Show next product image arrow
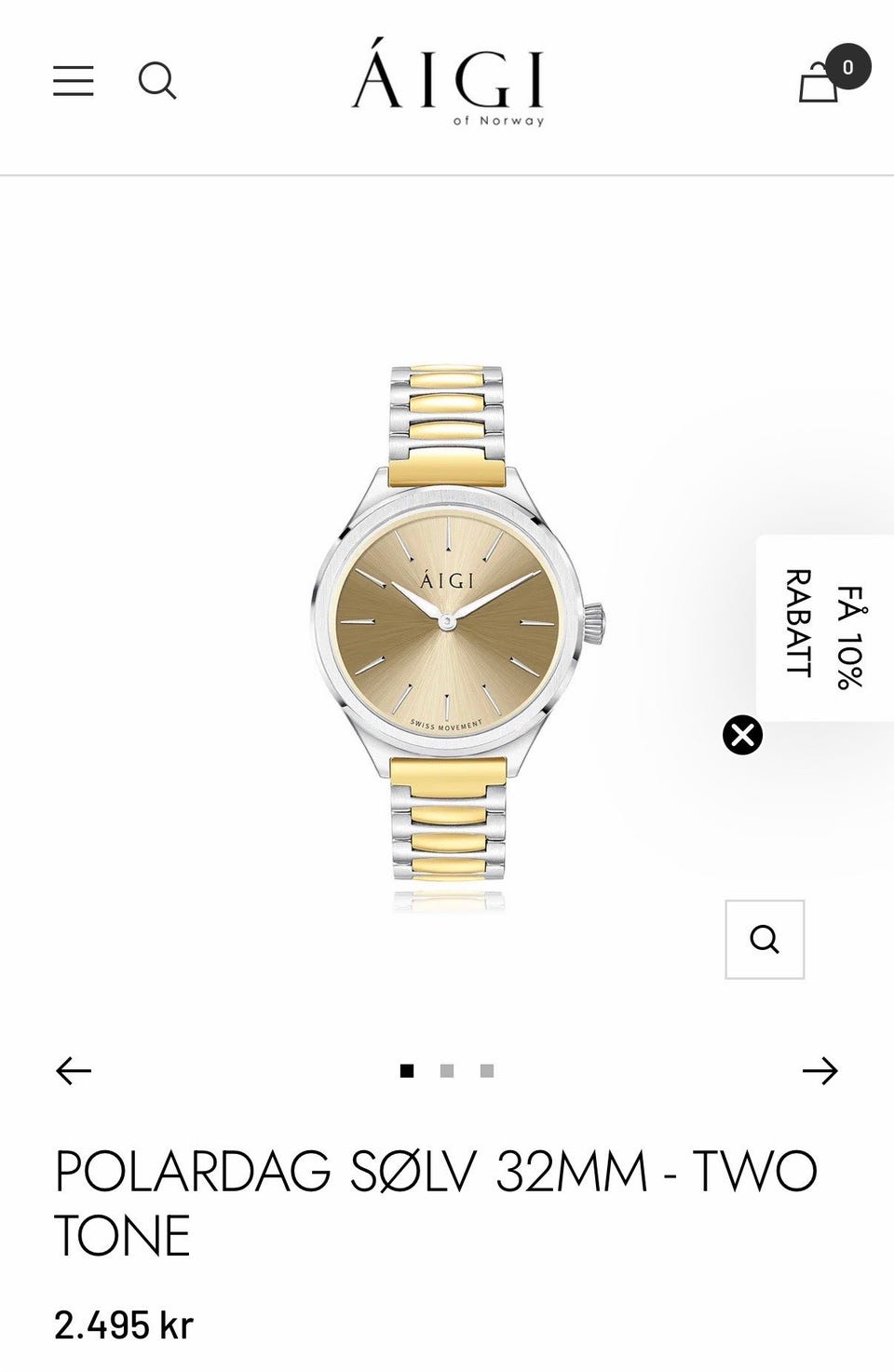 coord(819,1071)
